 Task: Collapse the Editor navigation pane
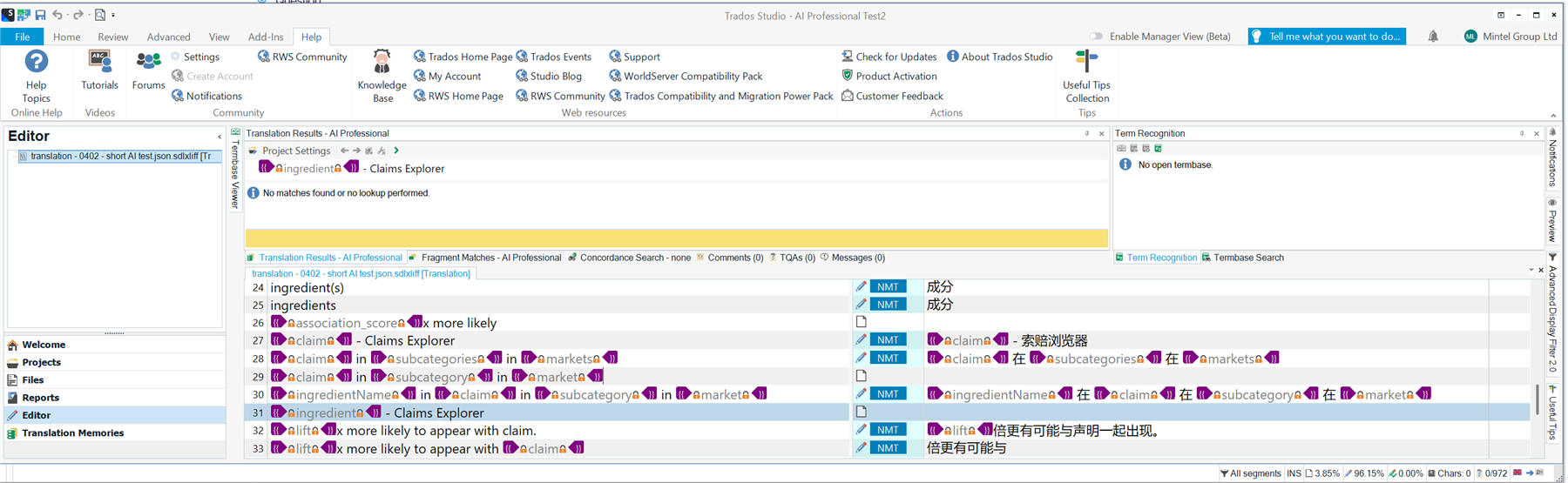220,137
